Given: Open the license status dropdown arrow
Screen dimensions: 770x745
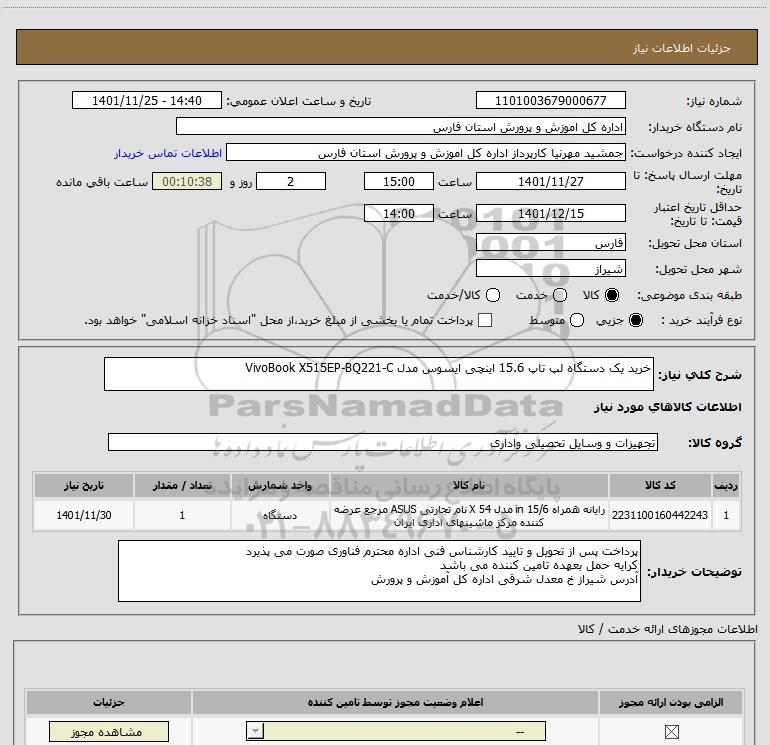Looking at the screenshot, I should [x=255, y=731].
